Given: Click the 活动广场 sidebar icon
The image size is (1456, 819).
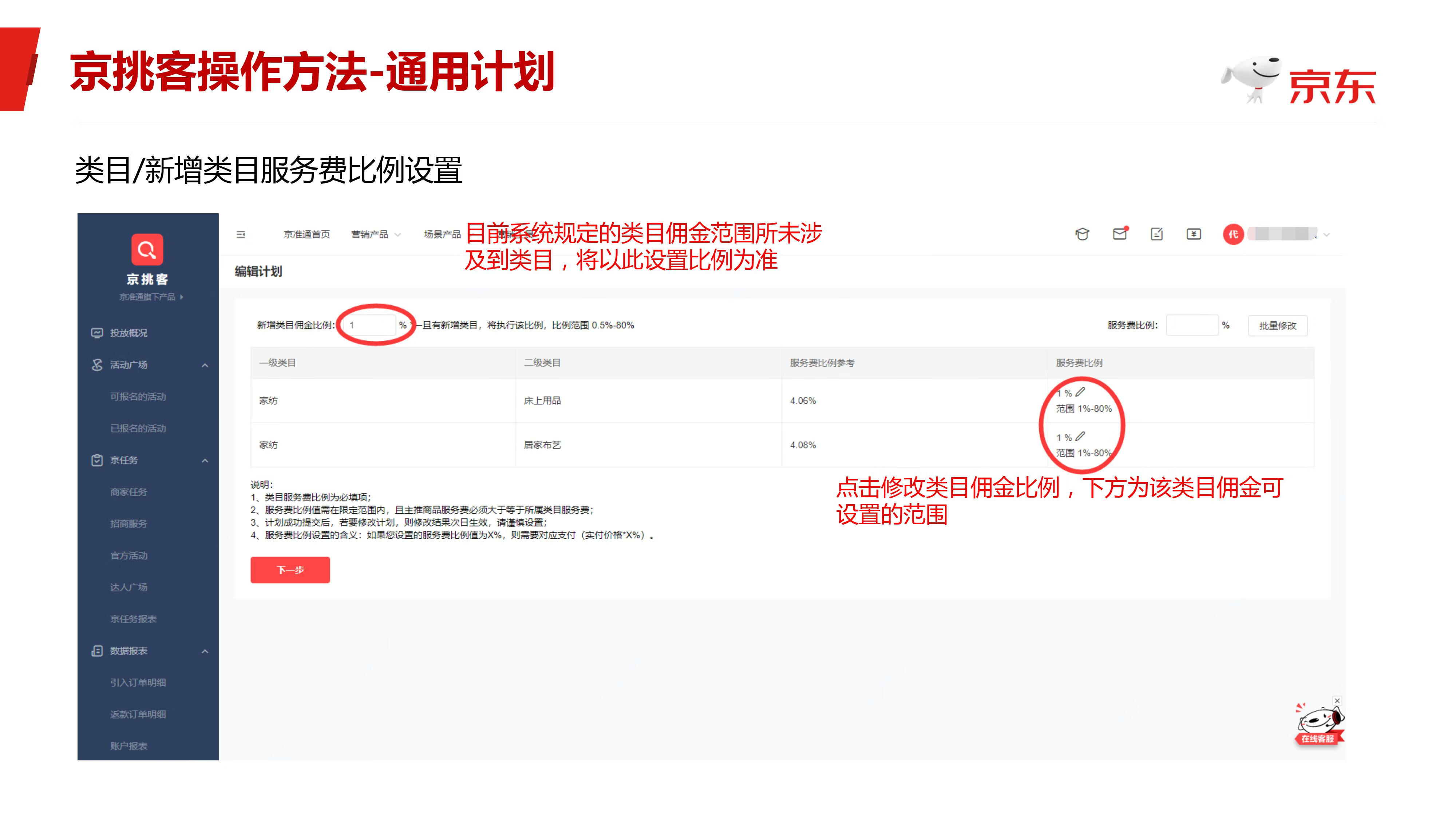Looking at the screenshot, I should (97, 365).
